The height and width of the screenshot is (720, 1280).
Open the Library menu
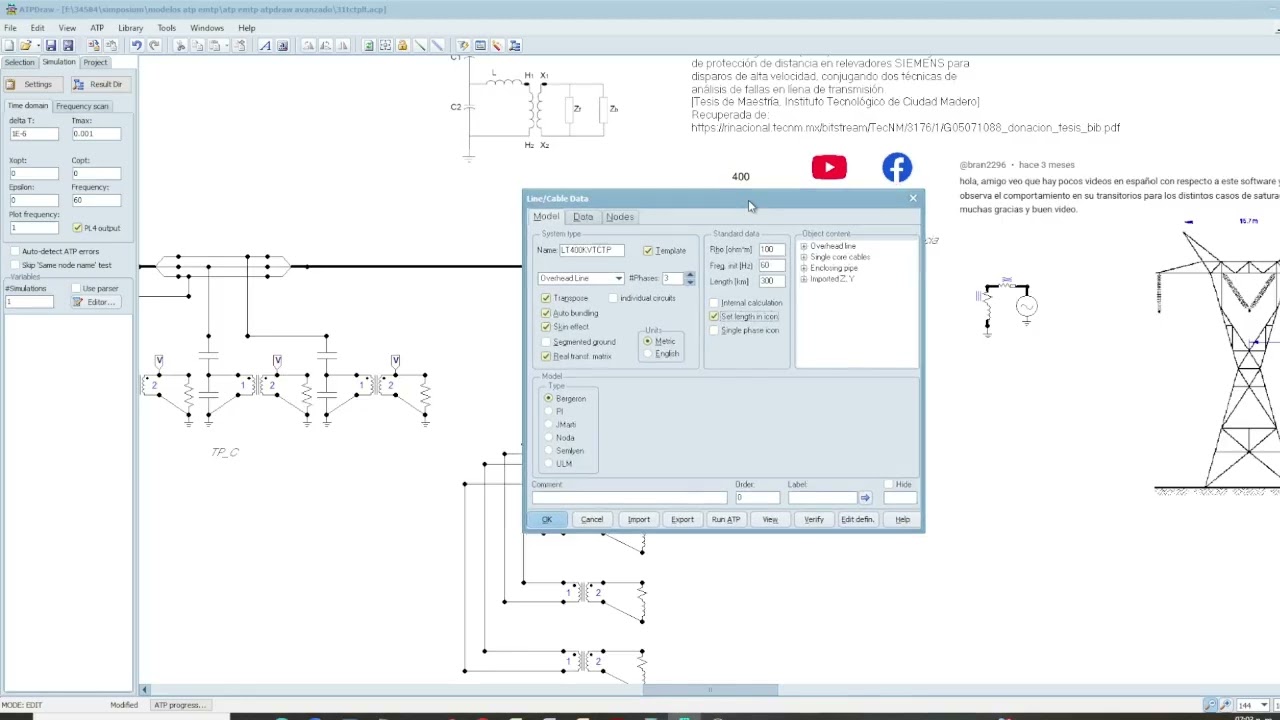pyautogui.click(x=130, y=28)
